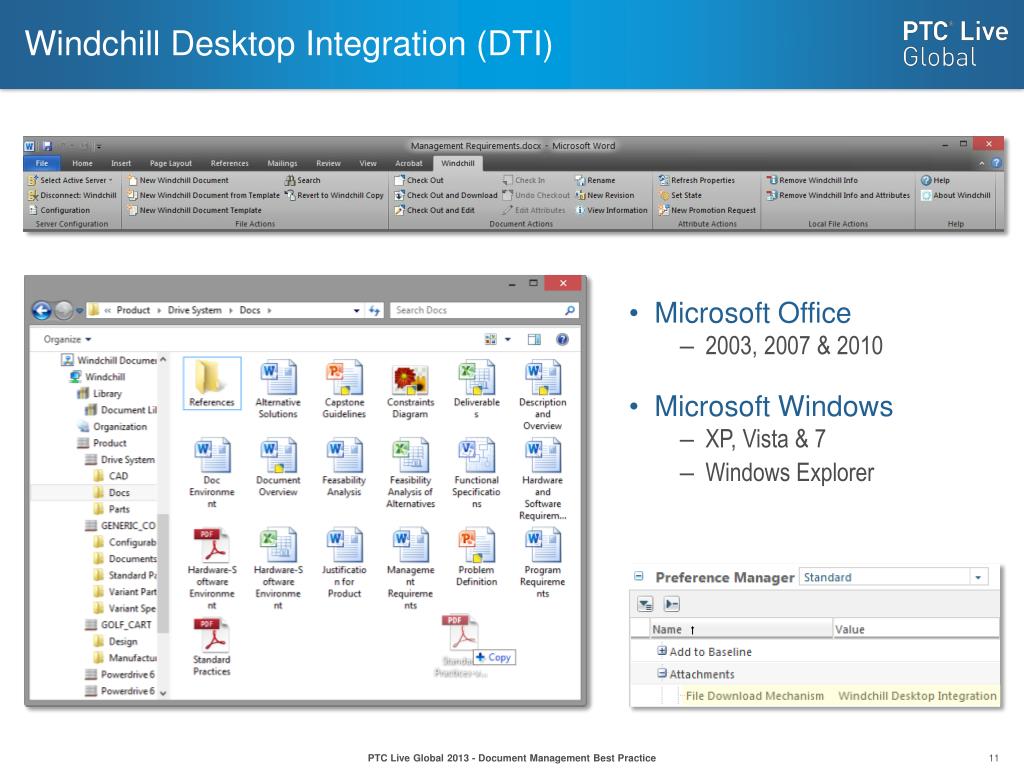1024x768 pixels.
Task: Switch to the Home ribbon tab
Action: click(x=82, y=163)
